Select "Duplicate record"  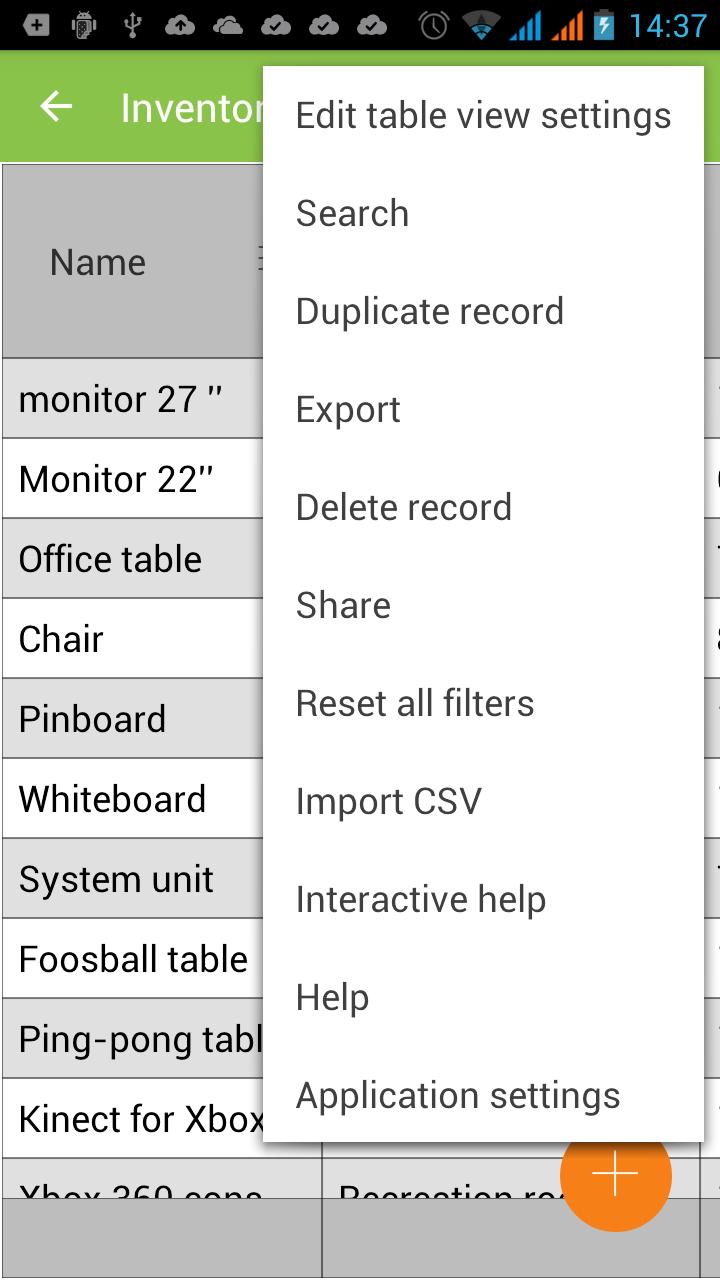[430, 310]
